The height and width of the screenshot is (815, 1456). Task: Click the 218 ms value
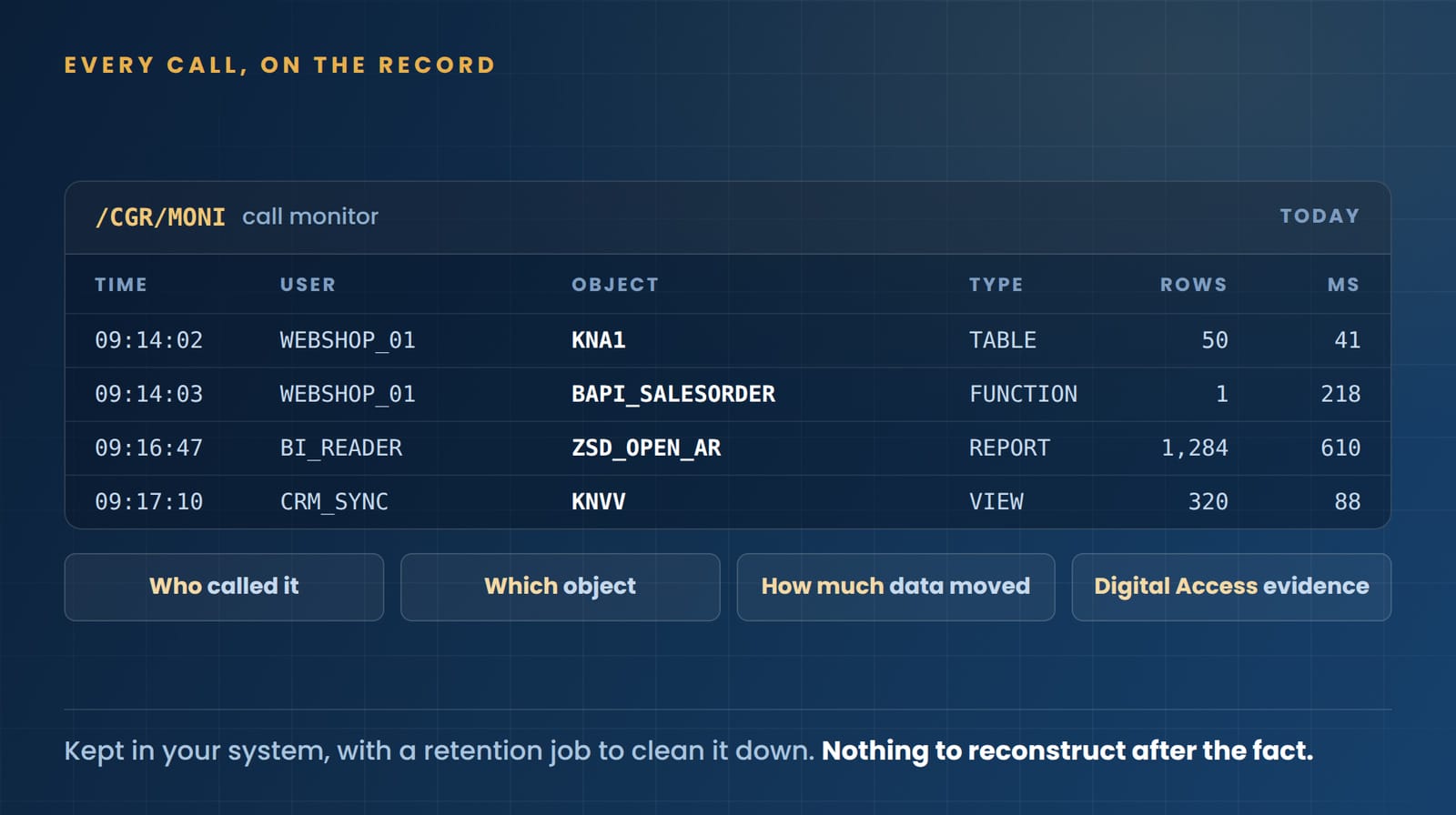(1340, 394)
